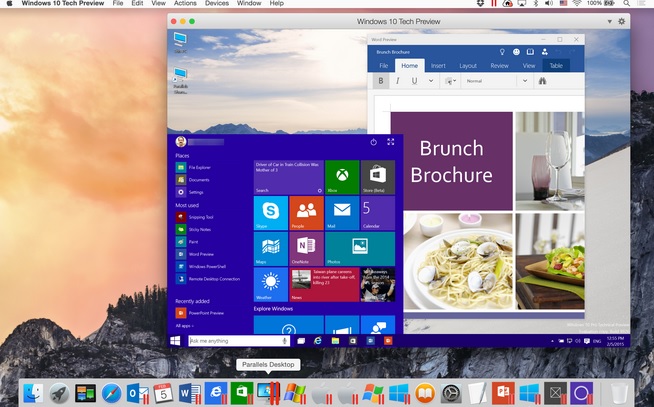The image size is (654, 407).
Task: Open the View ribbon tab in Word
Action: pos(528,65)
